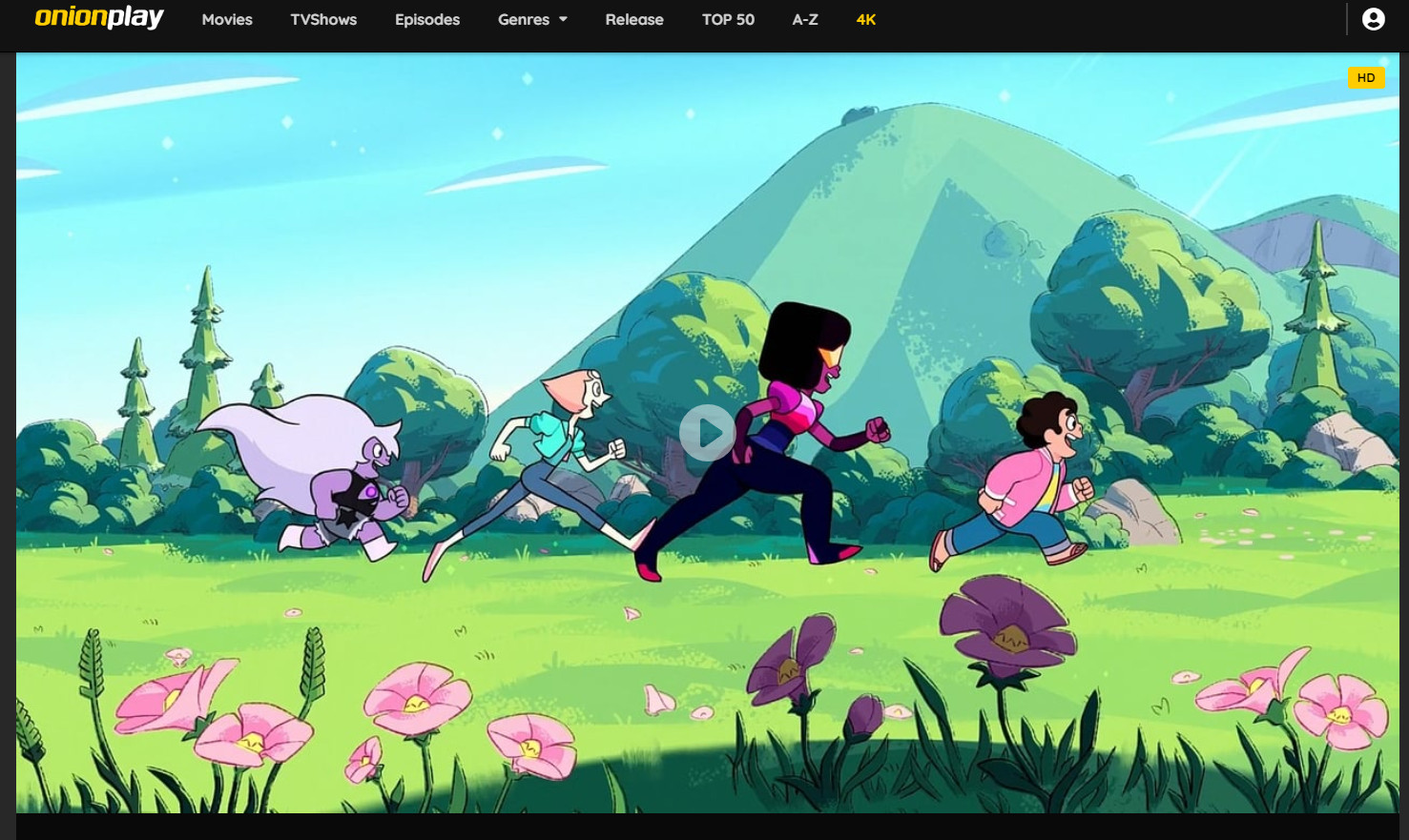The height and width of the screenshot is (840, 1409).
Task: View the TOP 50 list
Action: pyautogui.click(x=728, y=19)
